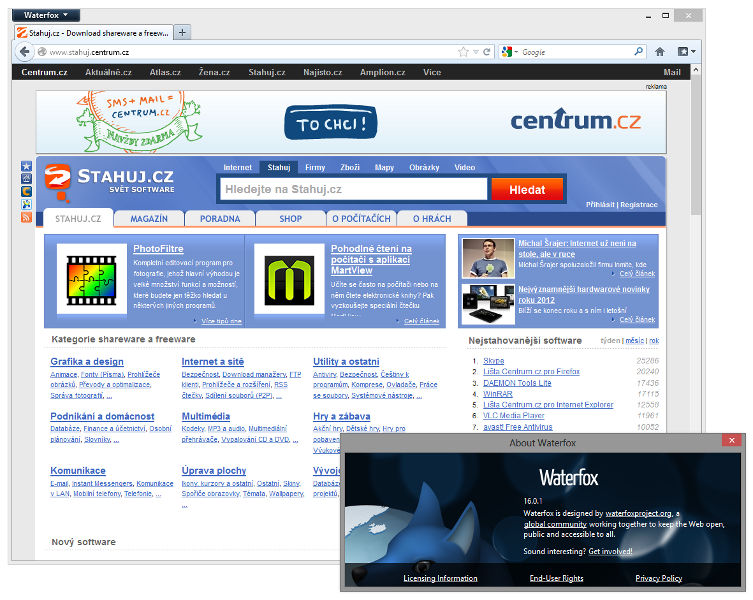Show downloads for rok period
753x600 pixels.
tap(654, 341)
